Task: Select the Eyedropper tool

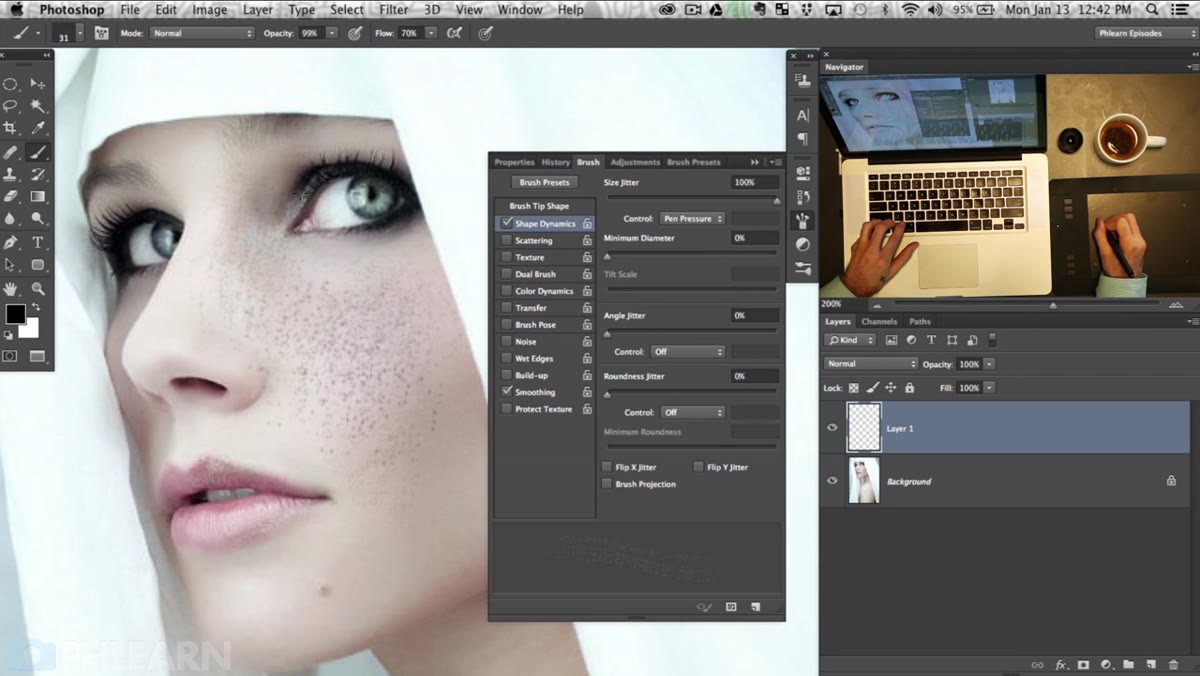Action: pyautogui.click(x=37, y=128)
